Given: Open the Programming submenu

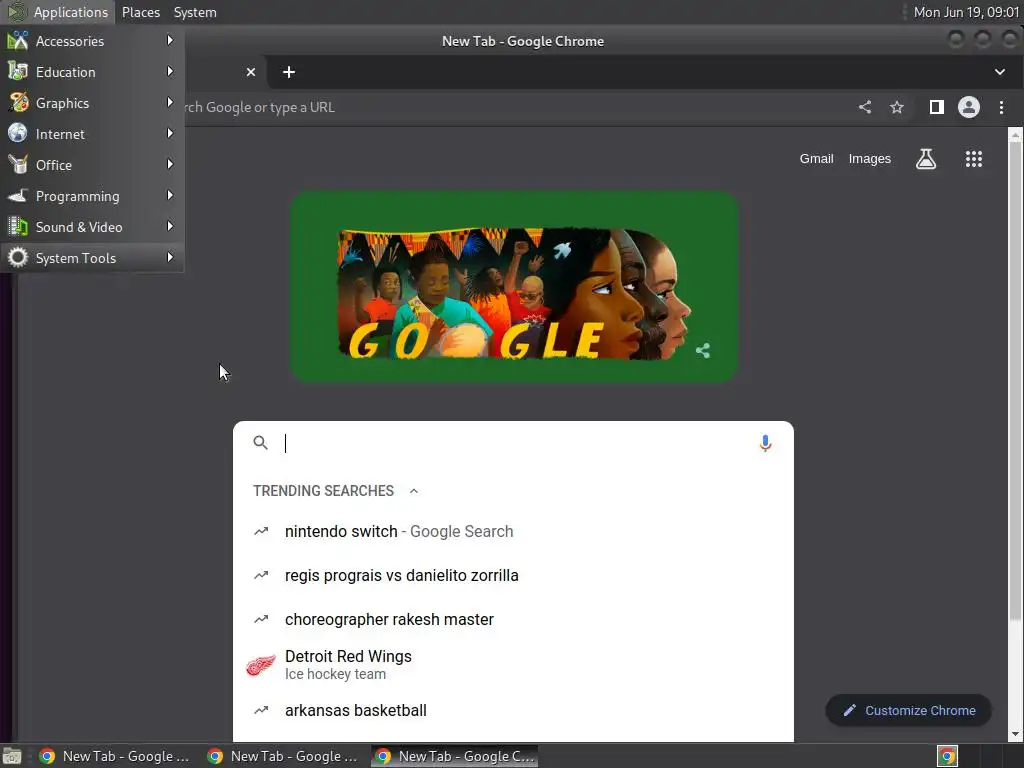Looking at the screenshot, I should [x=92, y=196].
